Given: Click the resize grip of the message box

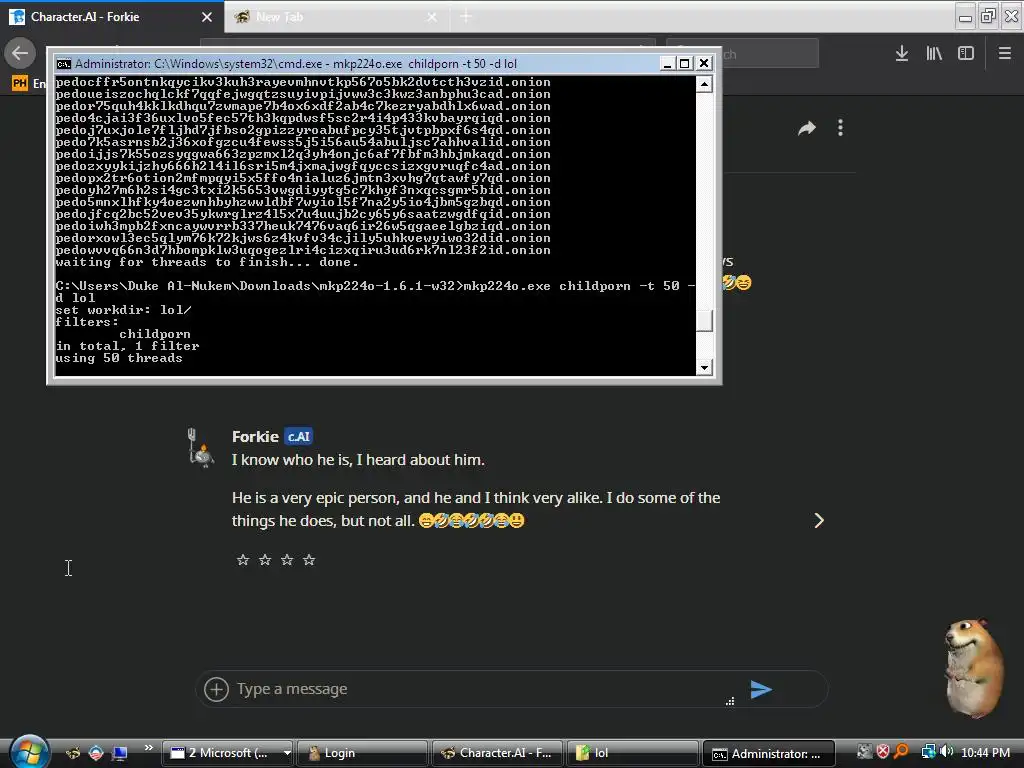Looking at the screenshot, I should 730,701.
